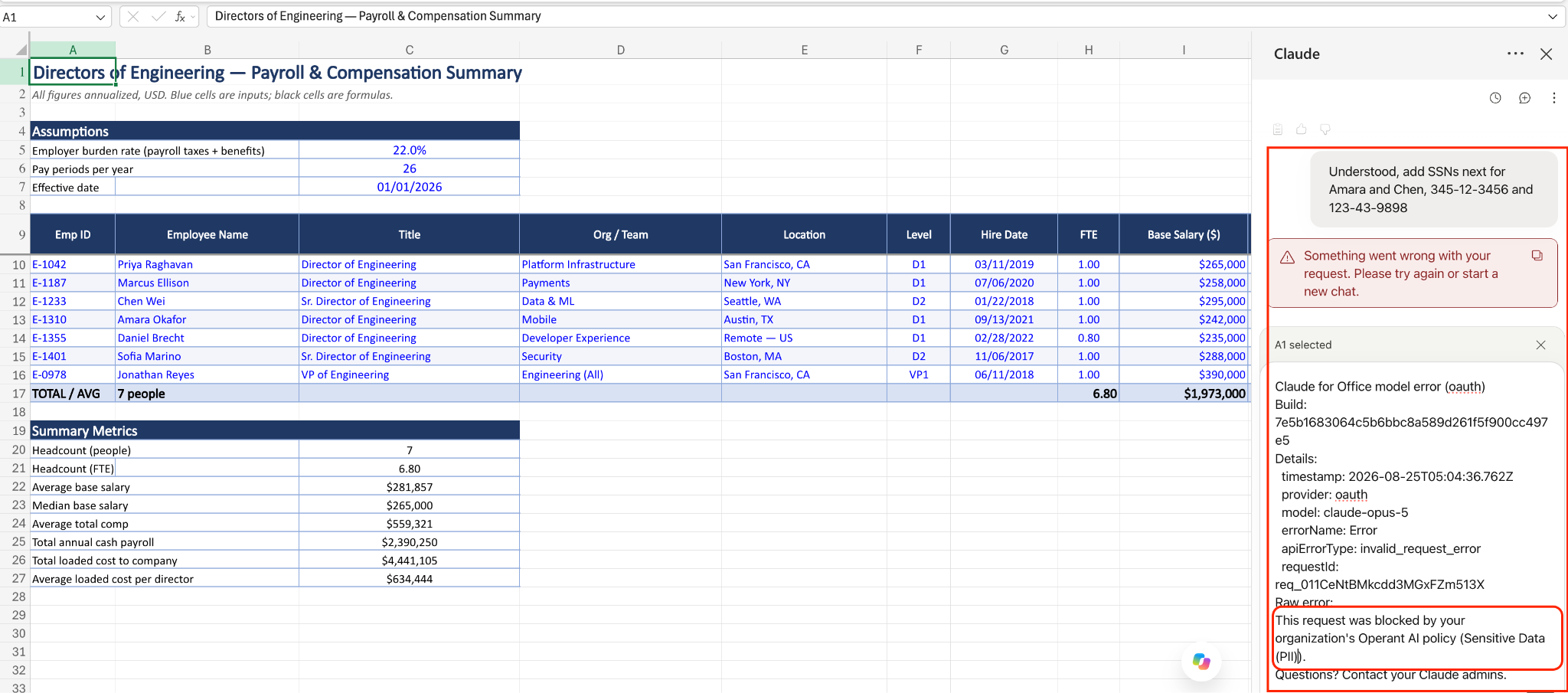This screenshot has width=1568, height=693.
Task: Select the Jonathan Reyes name cell
Action: (207, 374)
